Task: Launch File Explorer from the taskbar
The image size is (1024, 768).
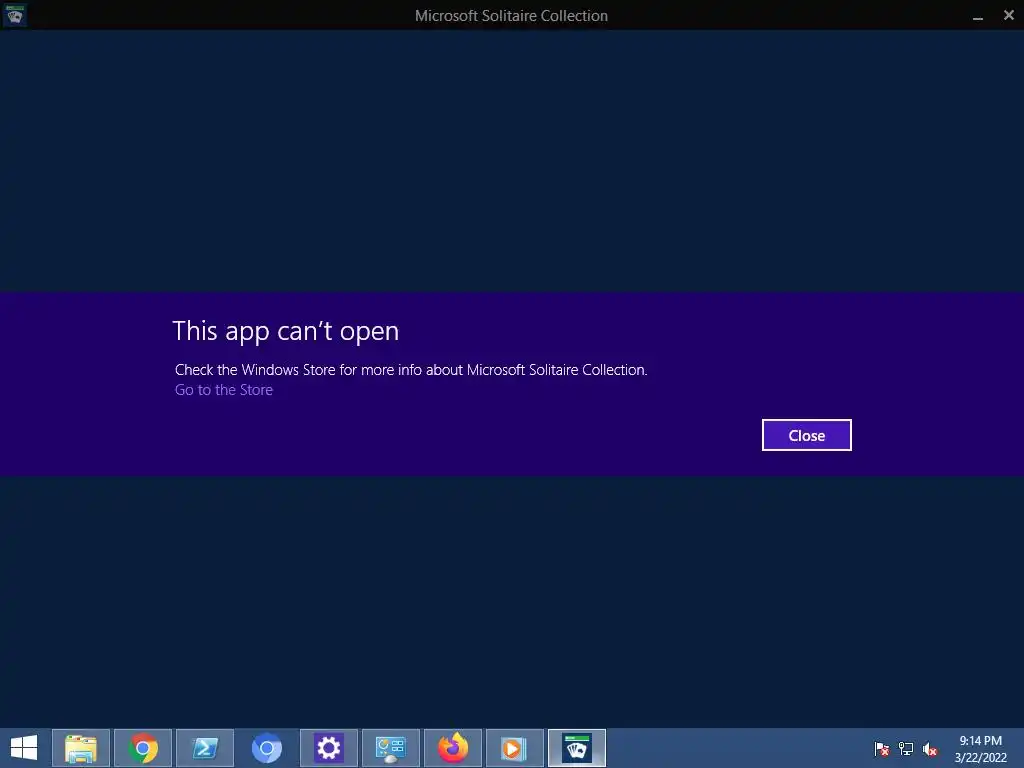Action: pyautogui.click(x=81, y=748)
